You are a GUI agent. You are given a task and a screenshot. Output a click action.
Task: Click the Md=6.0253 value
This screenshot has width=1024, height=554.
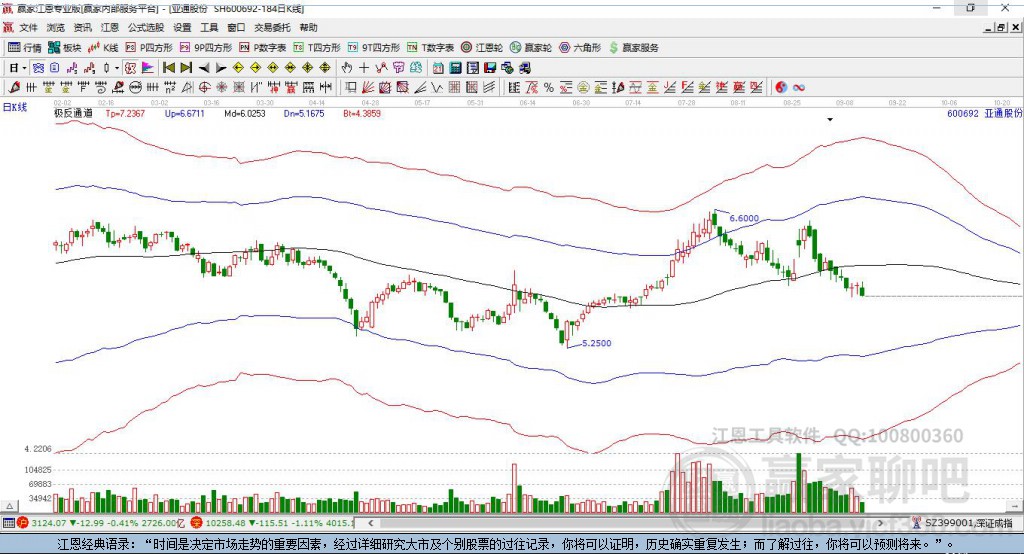click(245, 113)
